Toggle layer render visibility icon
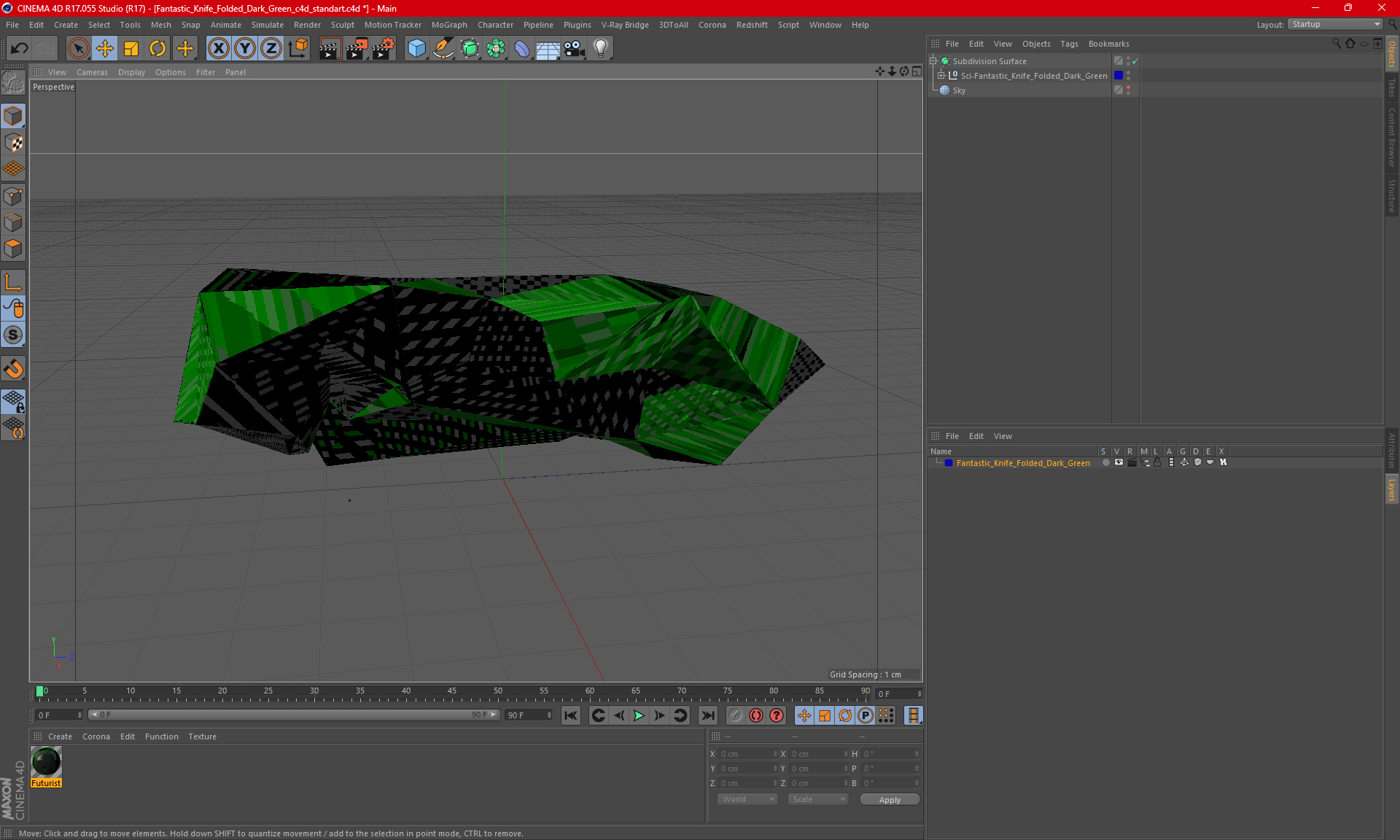 click(1132, 462)
